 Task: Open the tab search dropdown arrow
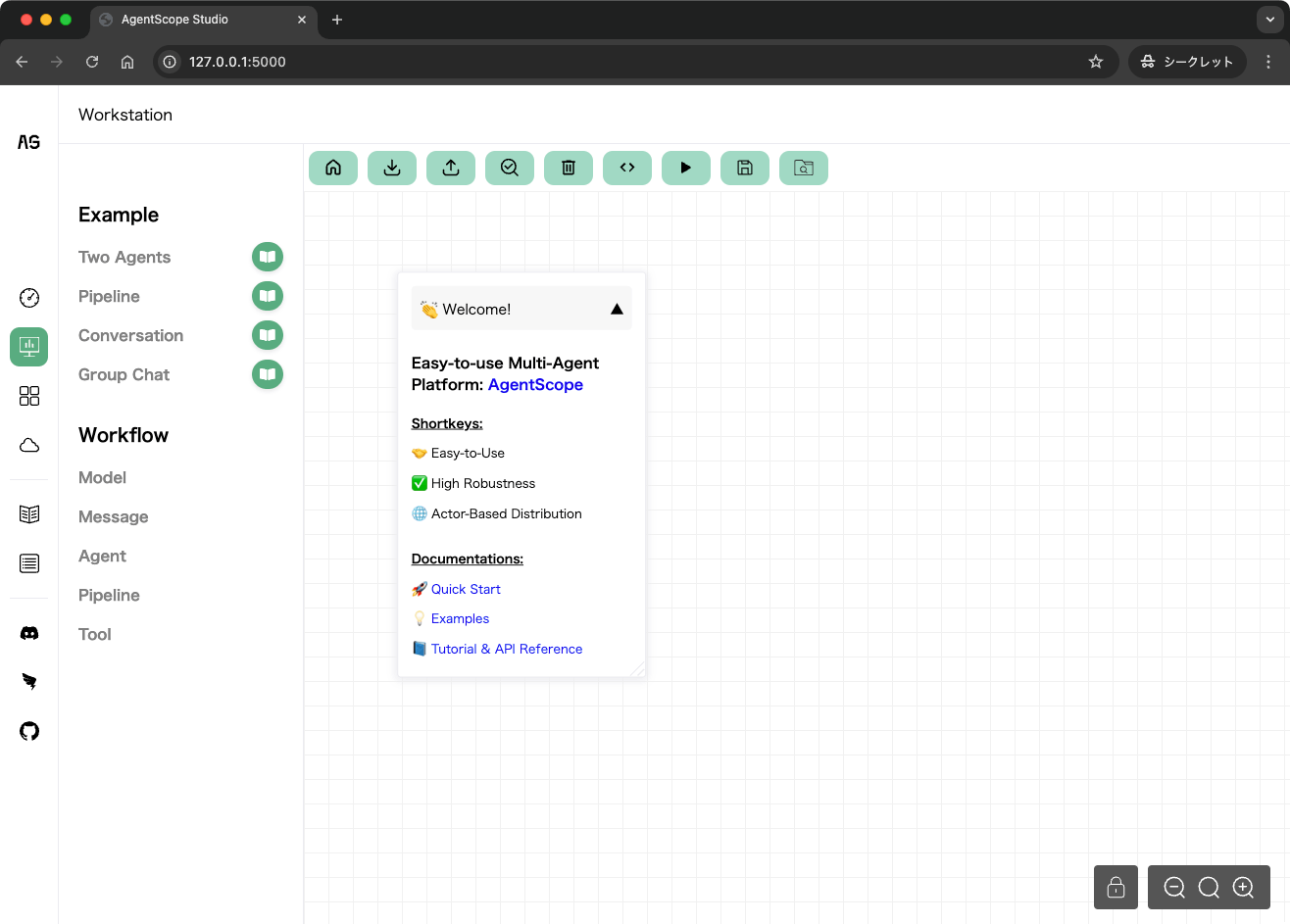(1269, 20)
